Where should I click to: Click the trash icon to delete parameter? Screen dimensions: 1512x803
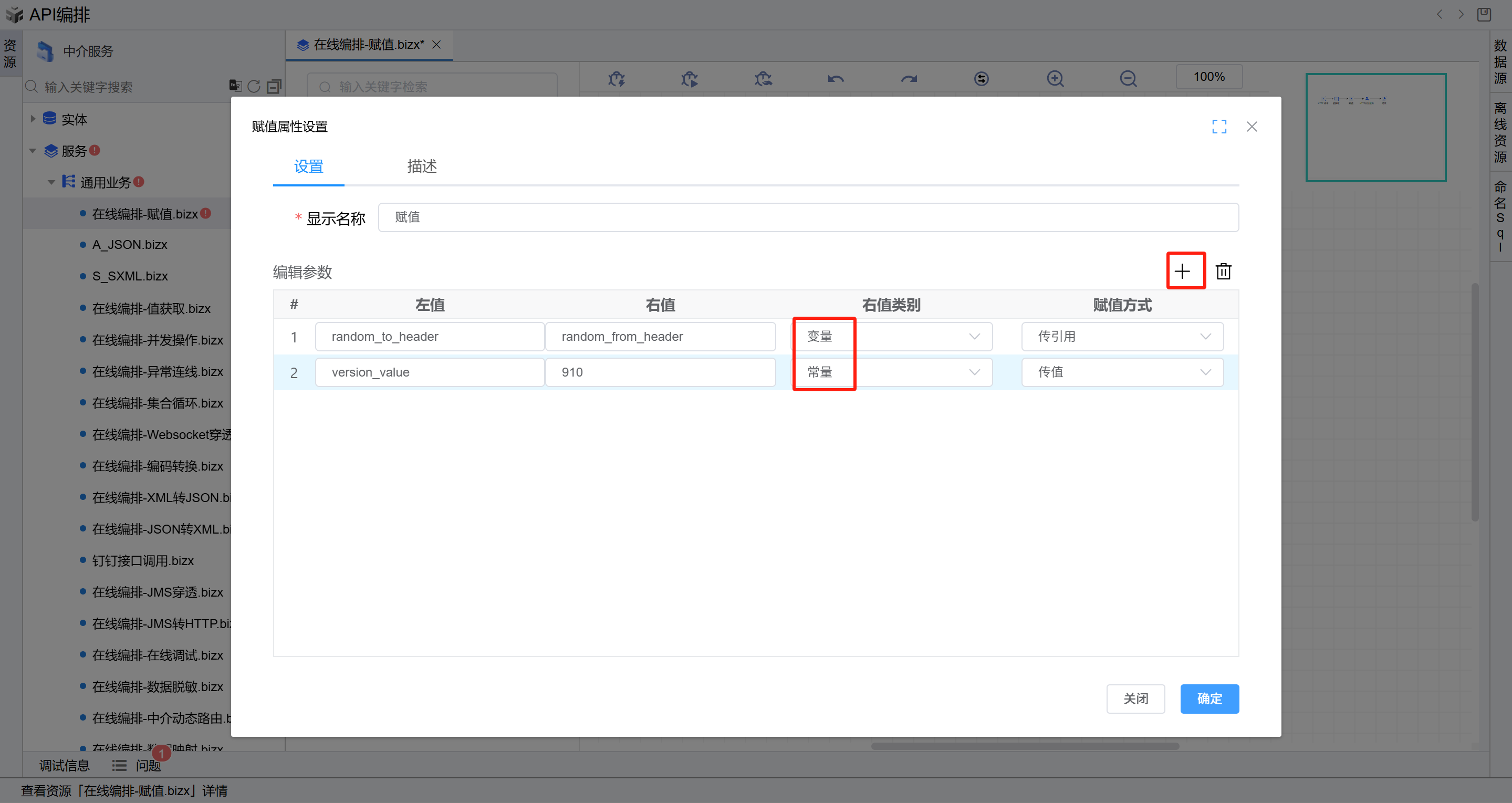point(1224,271)
